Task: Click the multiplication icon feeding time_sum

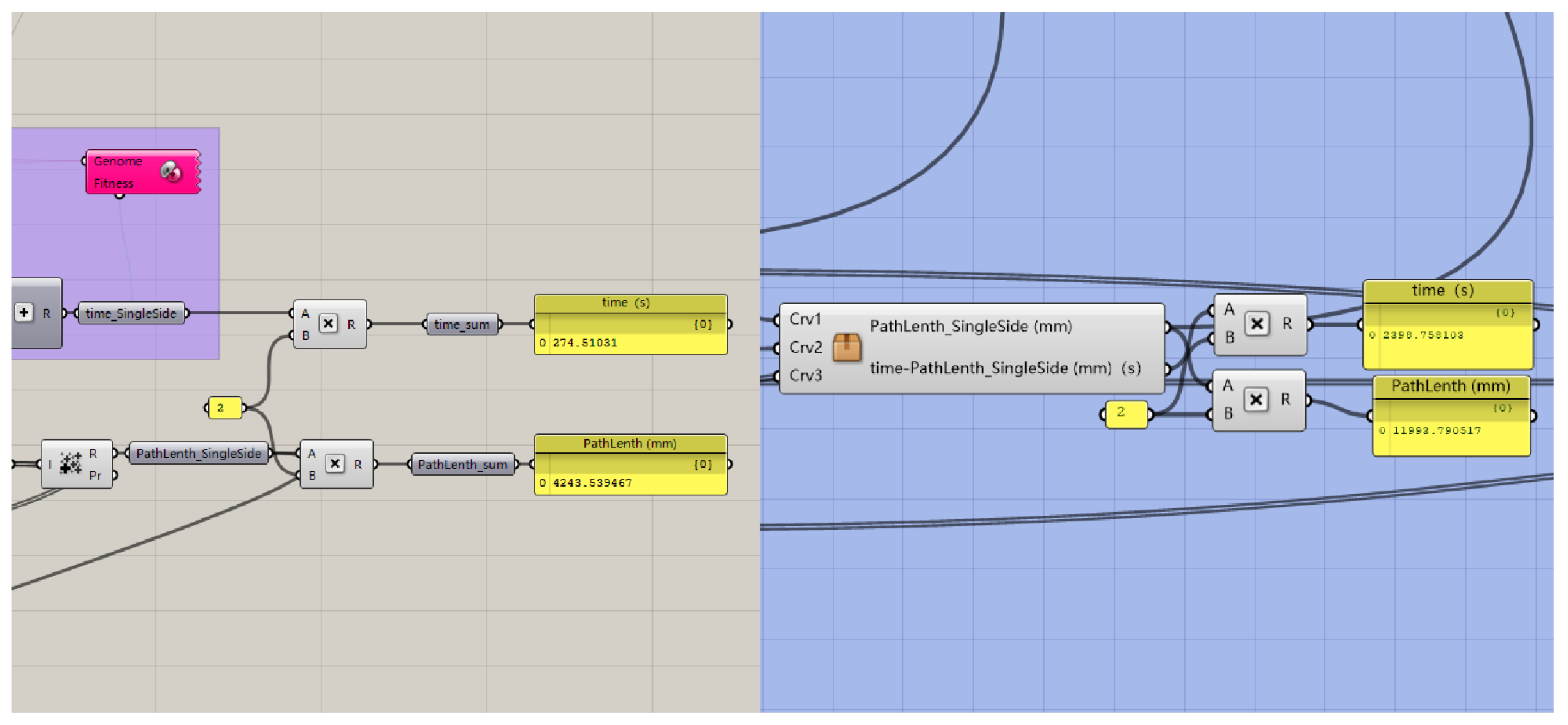Action: 328,323
